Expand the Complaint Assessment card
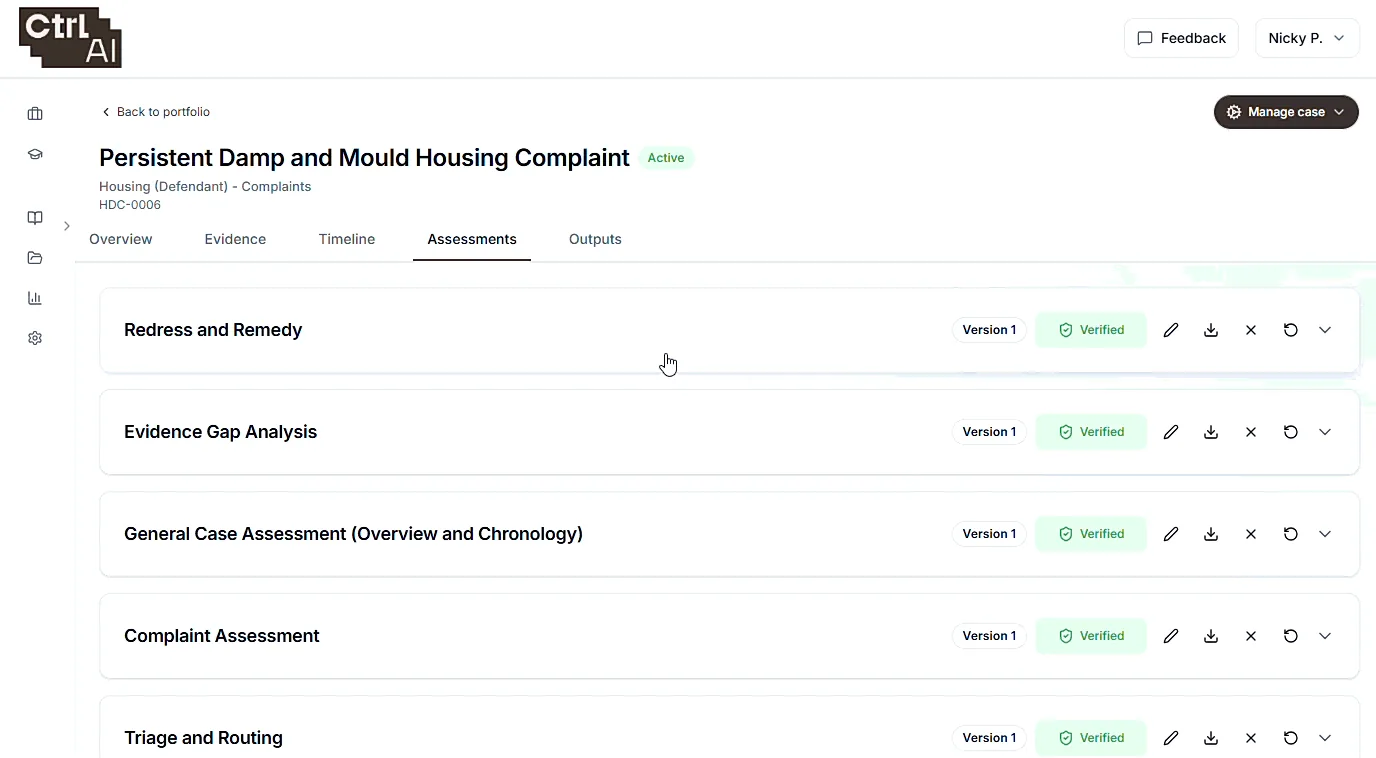This screenshot has width=1376, height=758. (1325, 636)
